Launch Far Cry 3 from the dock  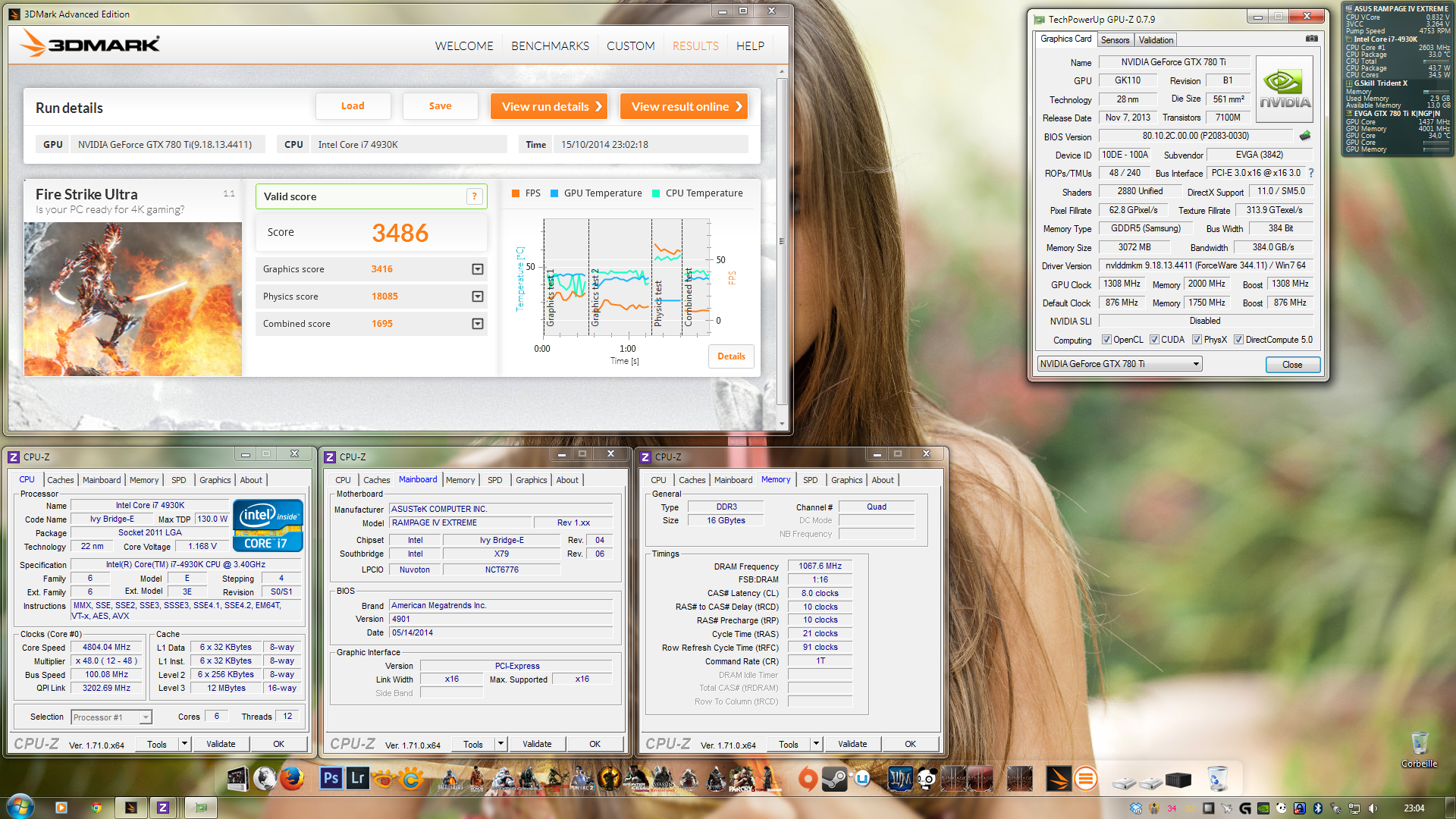742,780
